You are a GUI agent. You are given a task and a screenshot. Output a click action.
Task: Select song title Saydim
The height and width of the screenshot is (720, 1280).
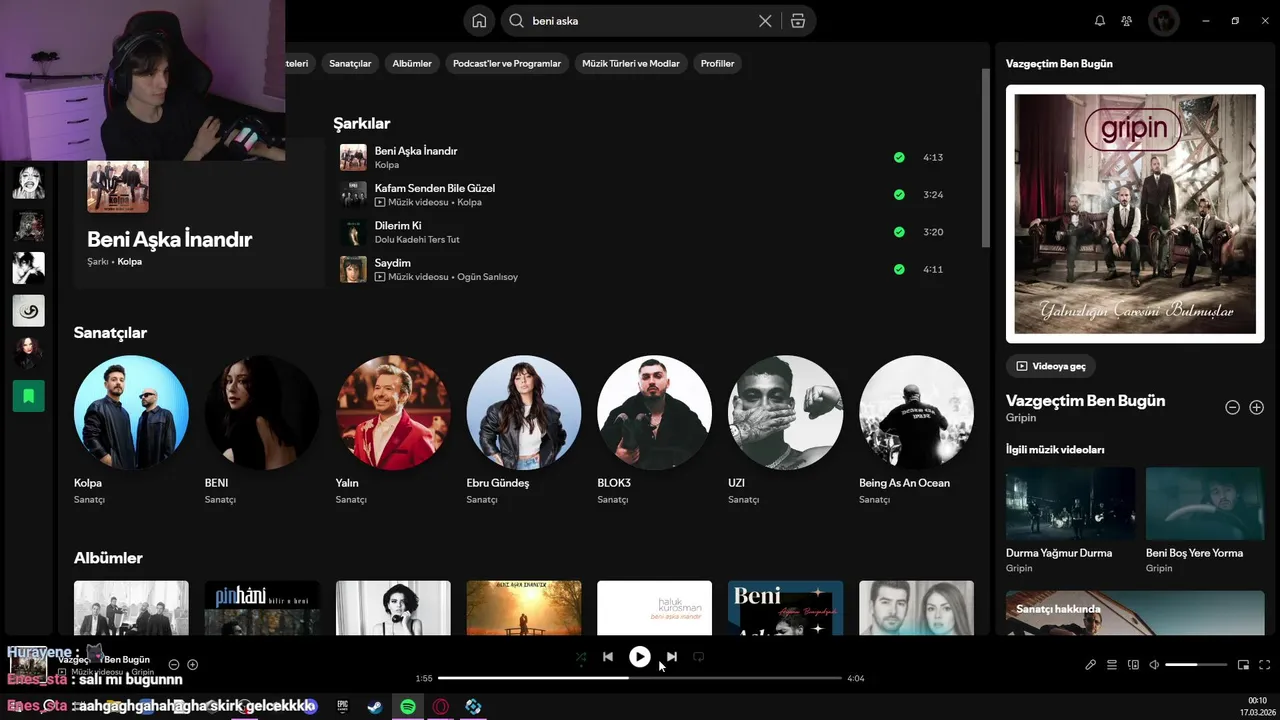(393, 263)
